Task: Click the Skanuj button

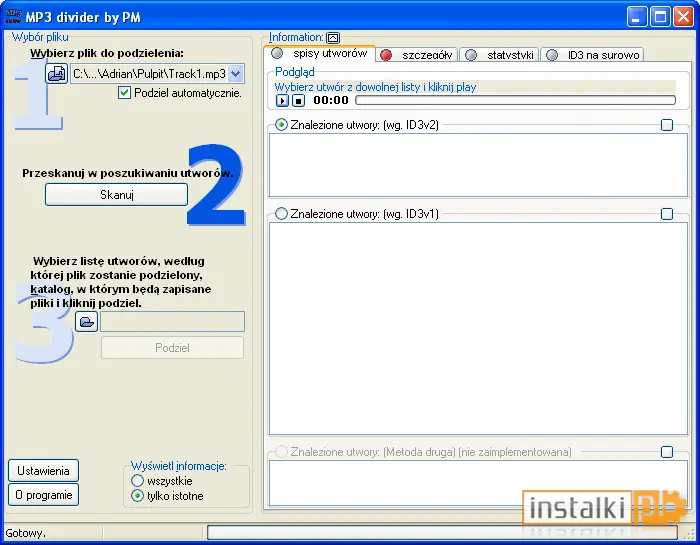Action: pyautogui.click(x=117, y=195)
